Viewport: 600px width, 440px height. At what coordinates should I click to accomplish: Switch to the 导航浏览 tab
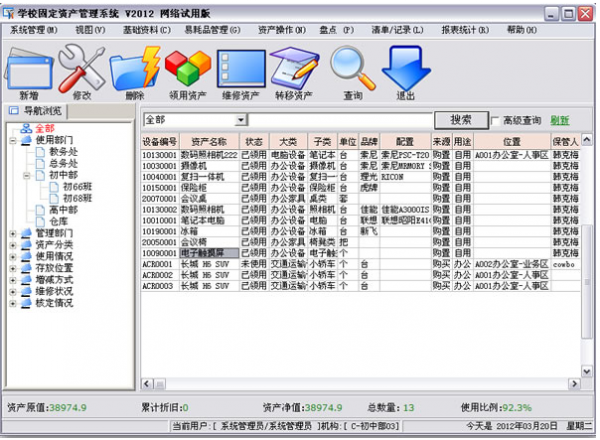[36, 111]
